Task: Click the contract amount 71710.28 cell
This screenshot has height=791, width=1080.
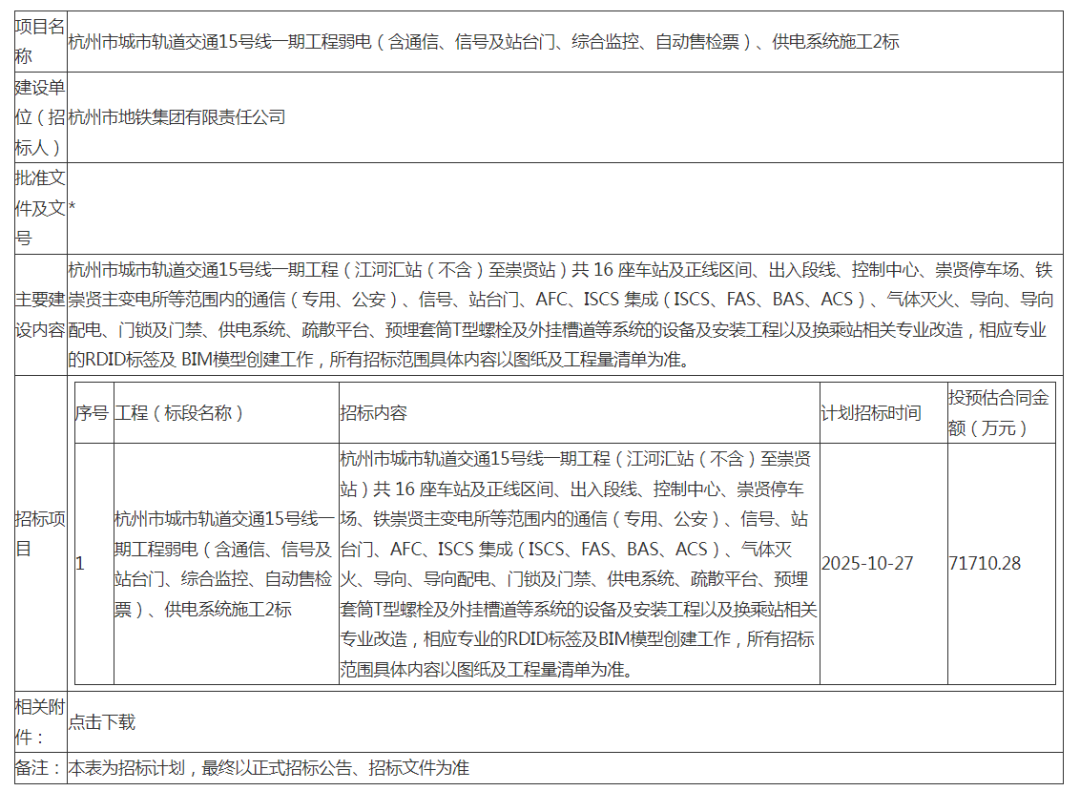Action: [x=985, y=563]
